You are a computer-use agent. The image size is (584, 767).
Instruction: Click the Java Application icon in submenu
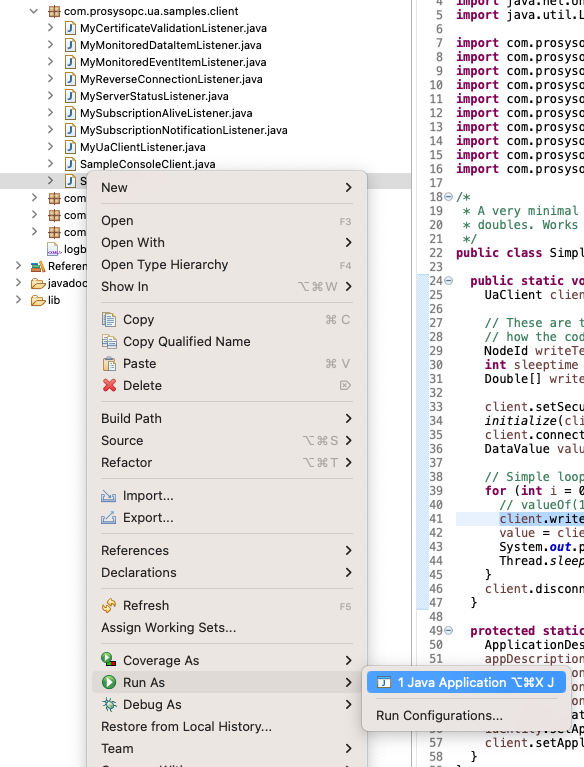(384, 682)
